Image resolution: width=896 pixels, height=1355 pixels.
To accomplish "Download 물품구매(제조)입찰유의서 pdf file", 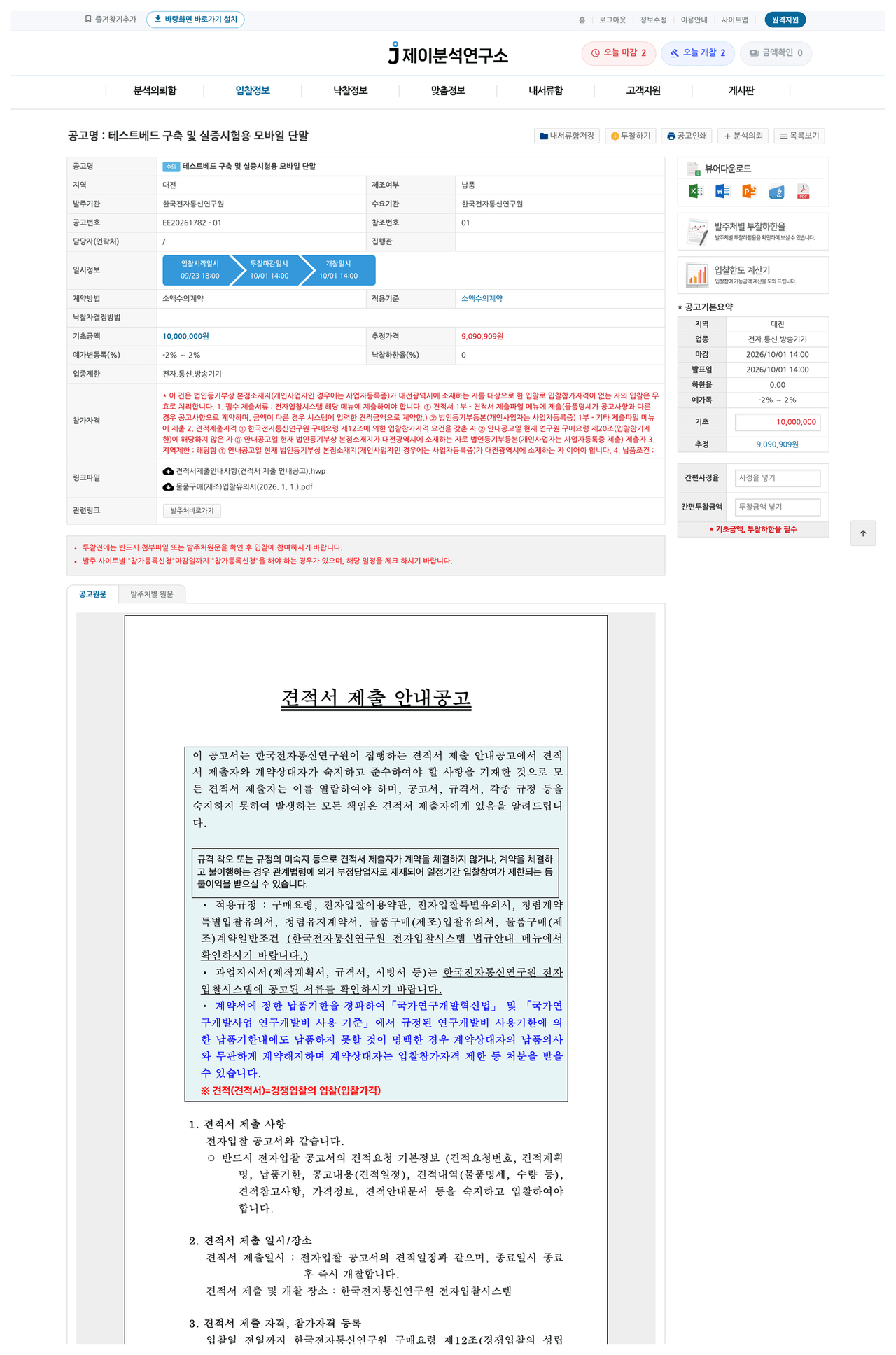I will [238, 486].
